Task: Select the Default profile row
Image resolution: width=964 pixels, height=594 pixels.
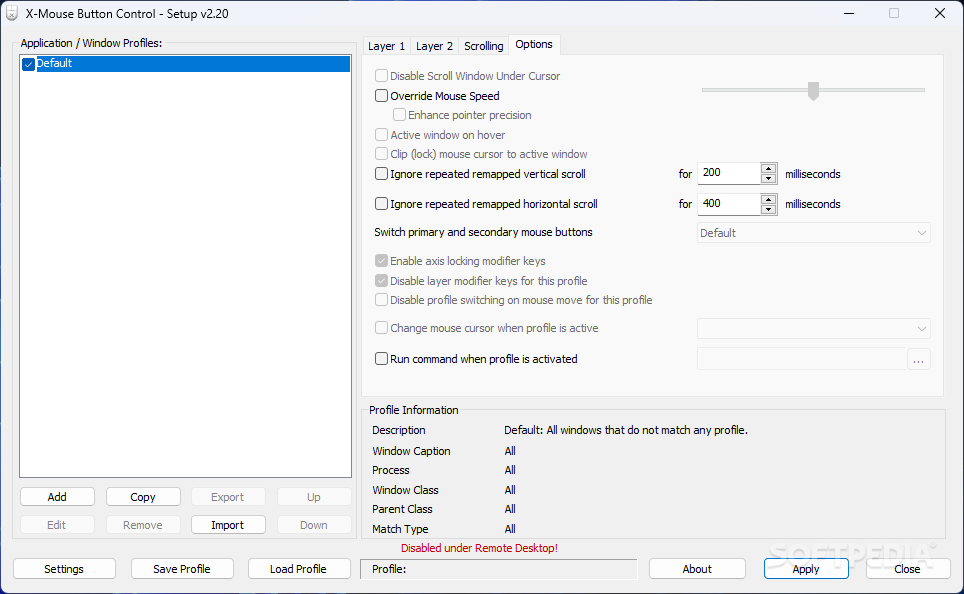Action: click(x=185, y=64)
